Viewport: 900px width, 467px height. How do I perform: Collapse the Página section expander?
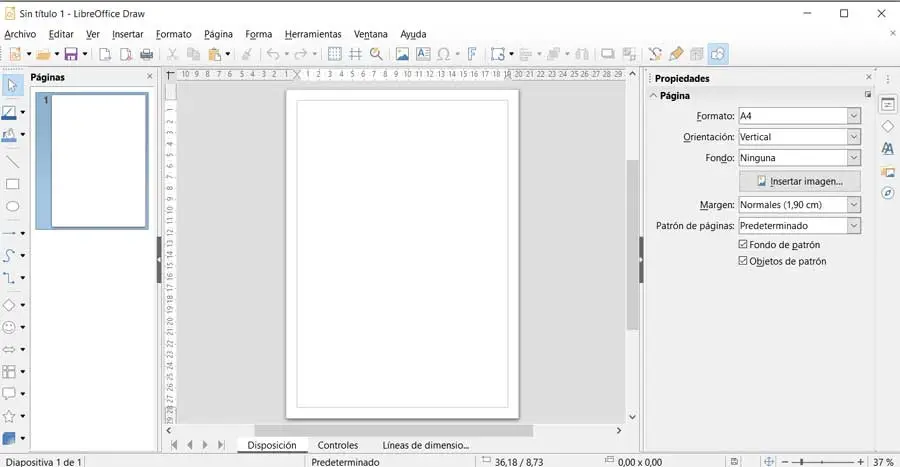654,96
